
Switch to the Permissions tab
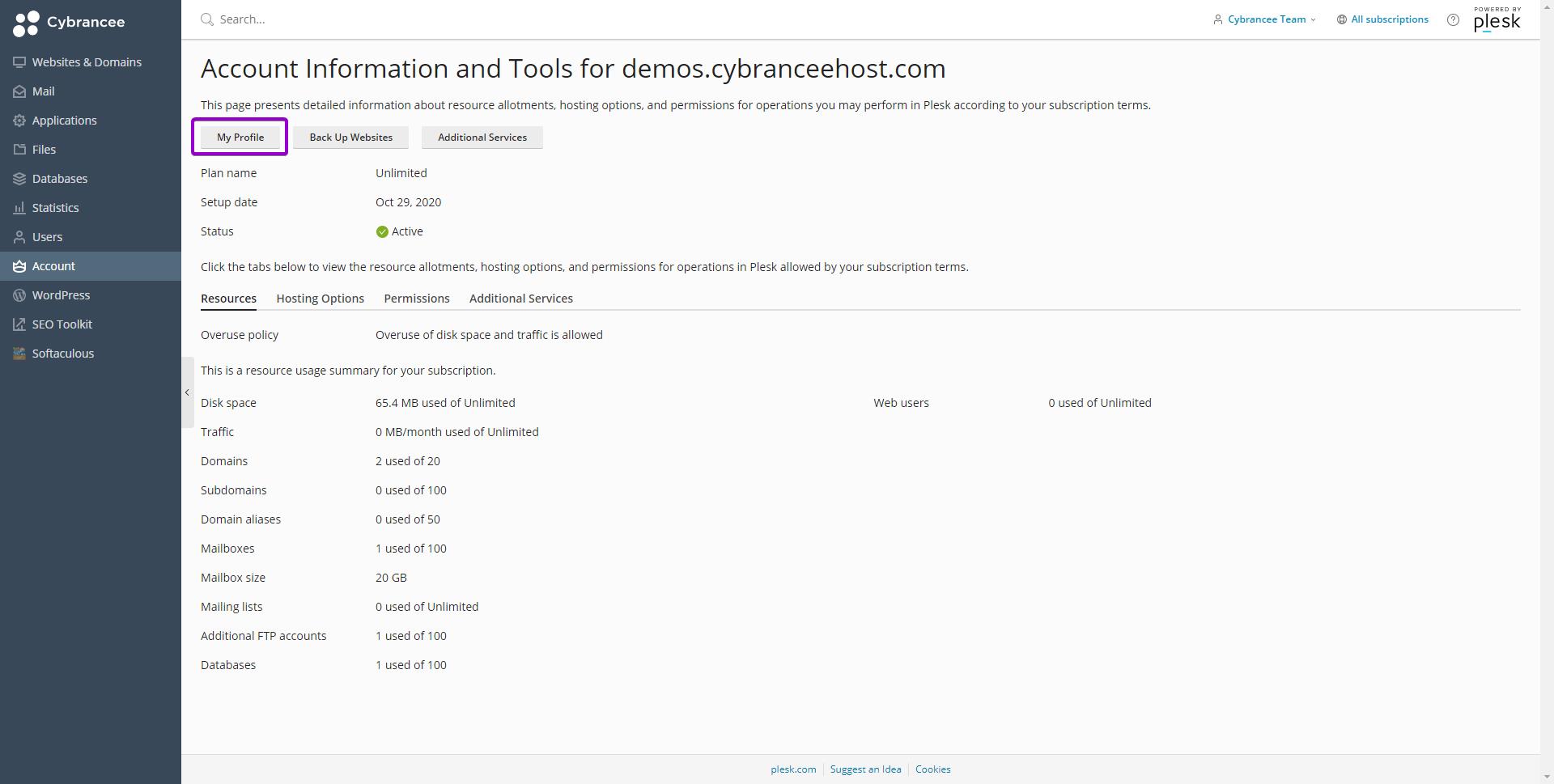click(x=417, y=299)
